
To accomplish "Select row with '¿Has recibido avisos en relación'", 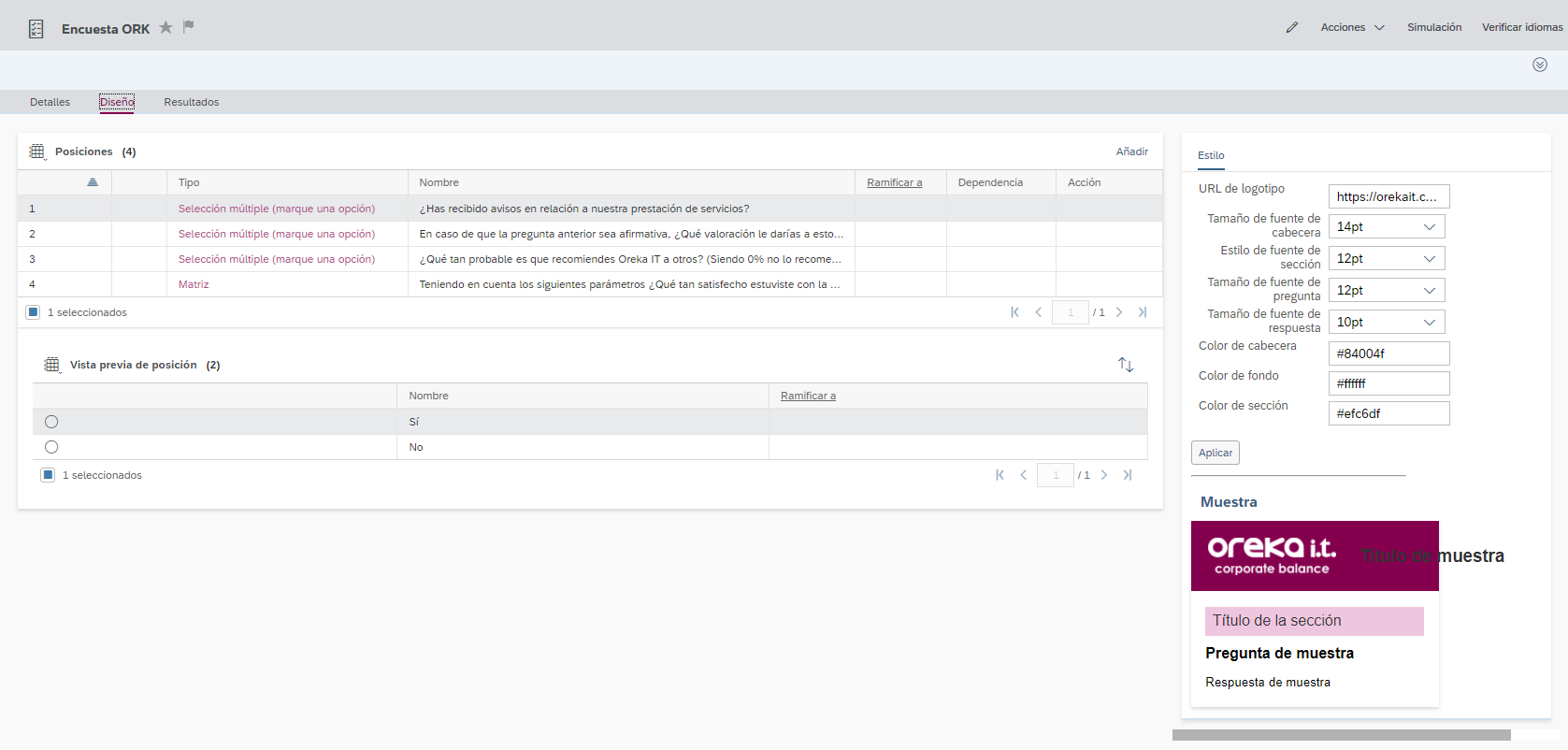I will tap(590, 209).
